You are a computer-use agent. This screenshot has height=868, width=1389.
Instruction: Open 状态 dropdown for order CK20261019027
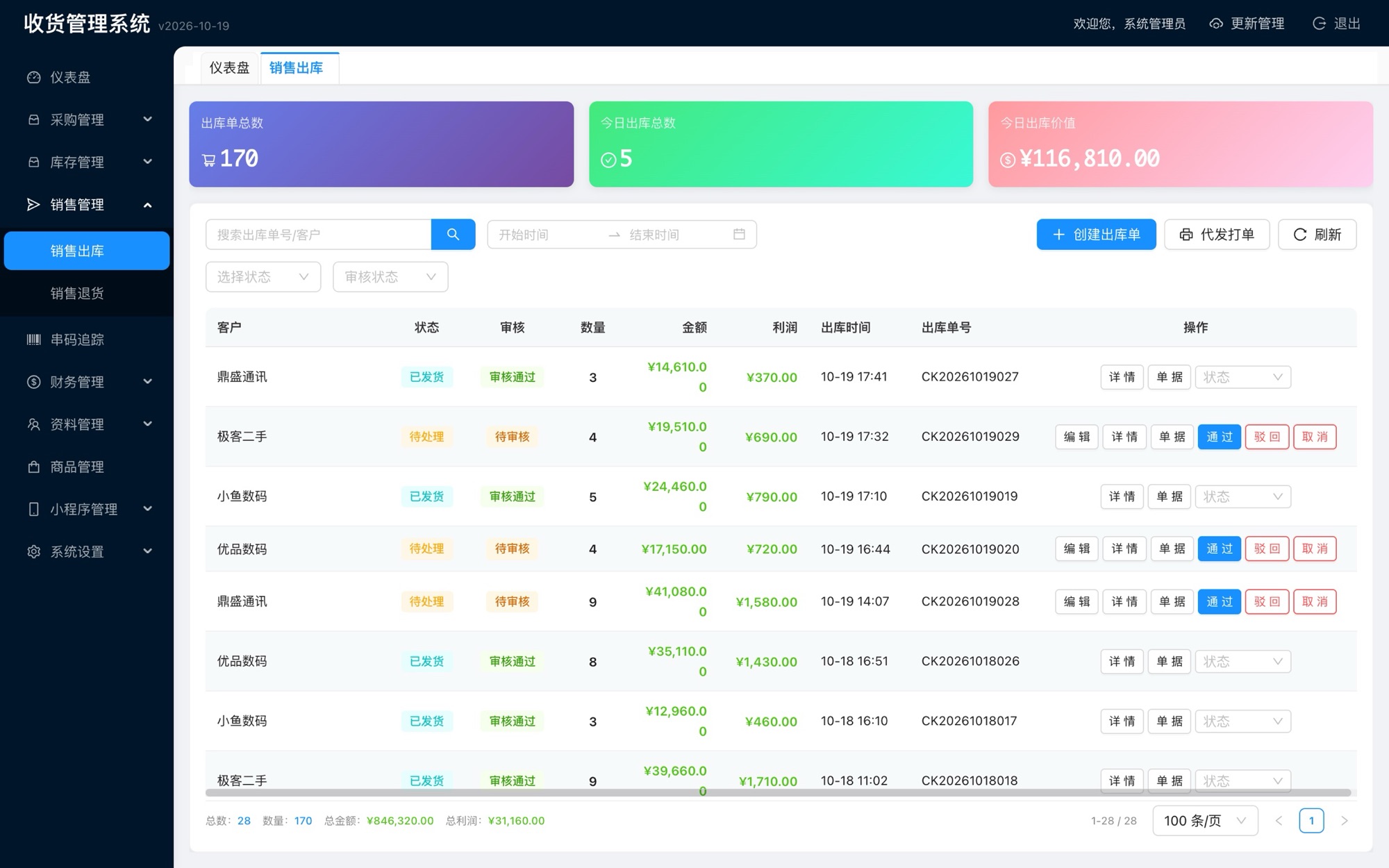[1242, 377]
